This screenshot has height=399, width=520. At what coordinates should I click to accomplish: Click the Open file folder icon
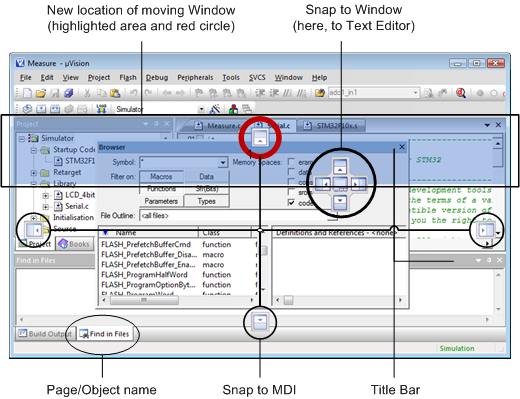click(41, 93)
